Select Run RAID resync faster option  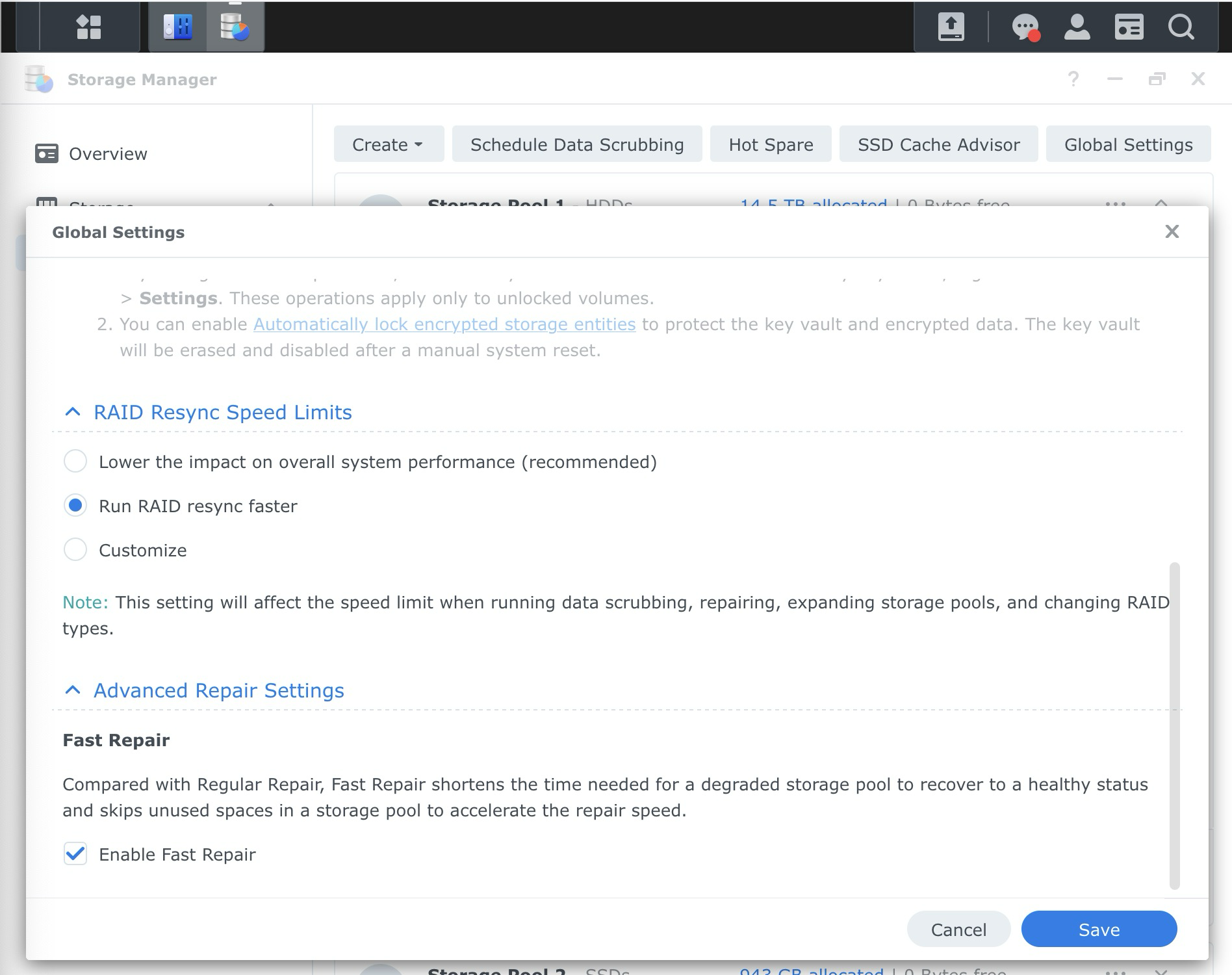pos(75,506)
